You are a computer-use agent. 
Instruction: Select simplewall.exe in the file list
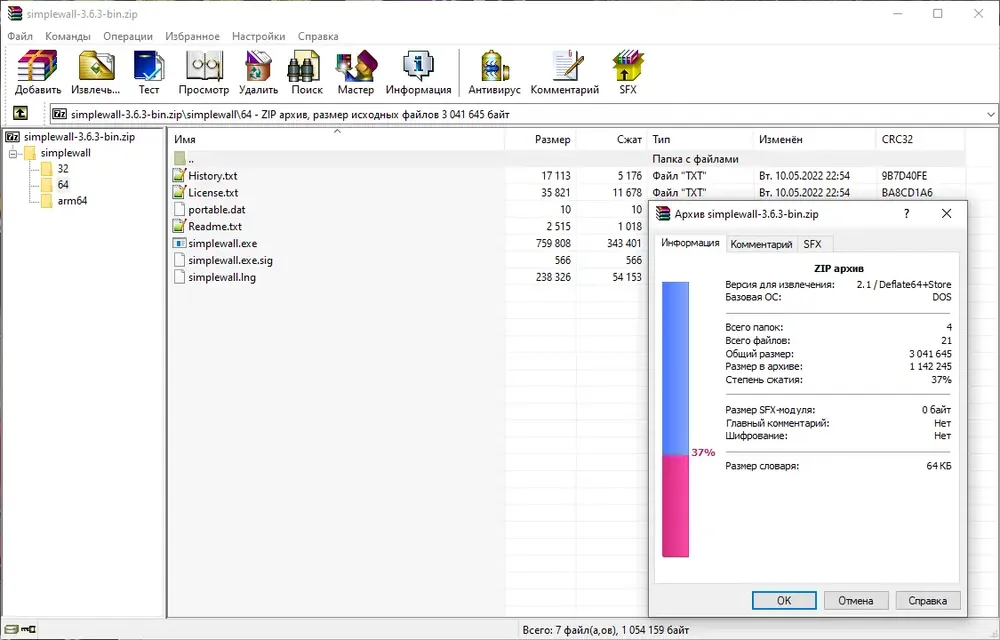tap(223, 244)
